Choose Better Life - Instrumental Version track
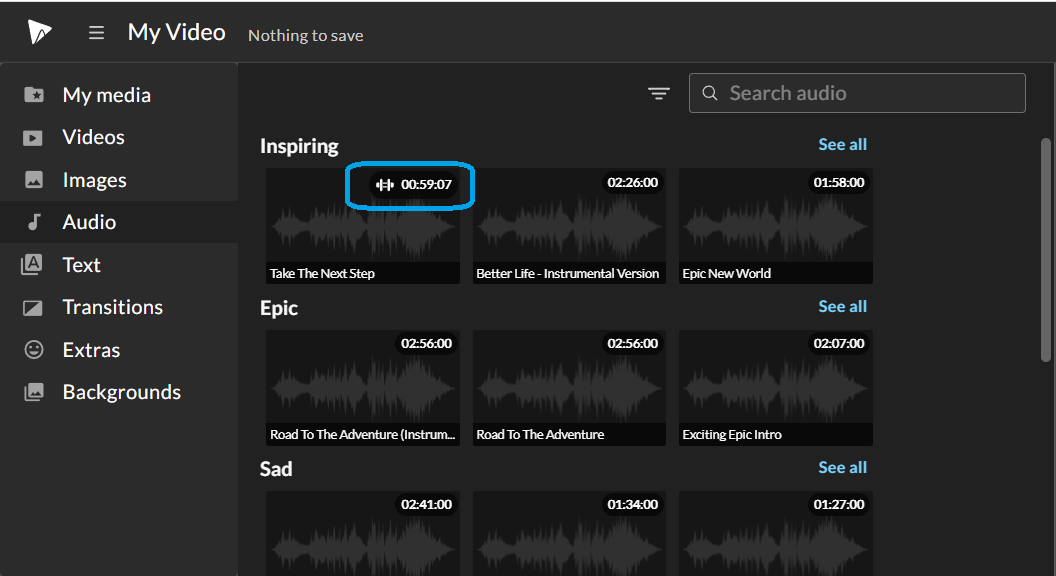The width and height of the screenshot is (1056, 576). [x=569, y=226]
